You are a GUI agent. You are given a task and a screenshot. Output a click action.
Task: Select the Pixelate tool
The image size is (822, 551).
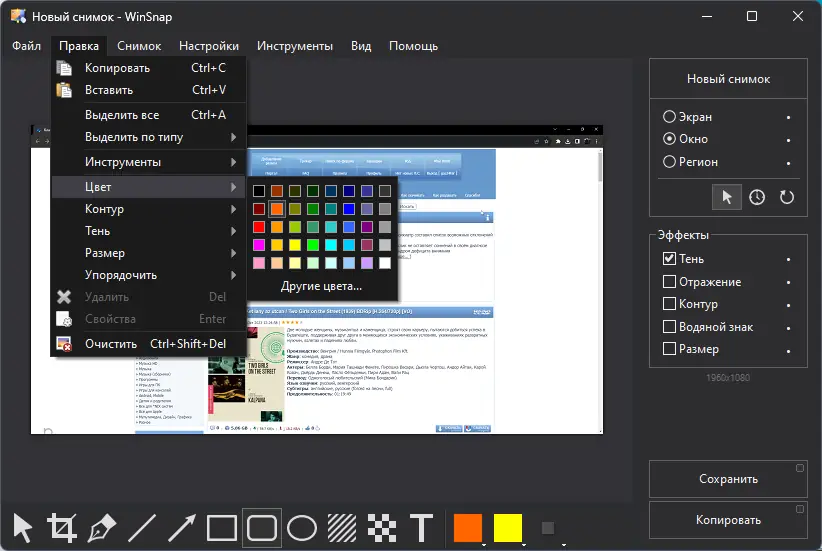pyautogui.click(x=382, y=527)
